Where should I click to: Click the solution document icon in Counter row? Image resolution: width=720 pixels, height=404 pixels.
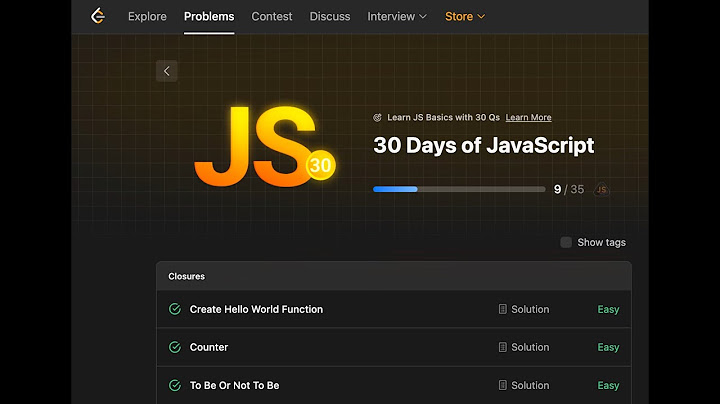pyautogui.click(x=502, y=347)
